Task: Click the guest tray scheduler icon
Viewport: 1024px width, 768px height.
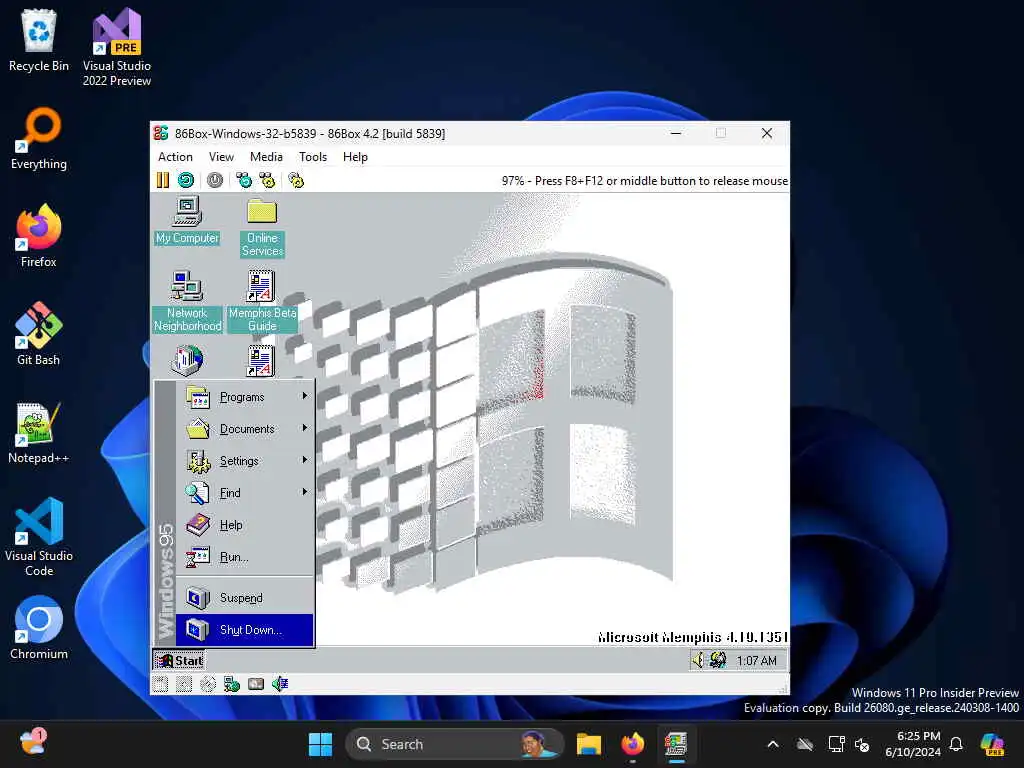Action: [718, 660]
